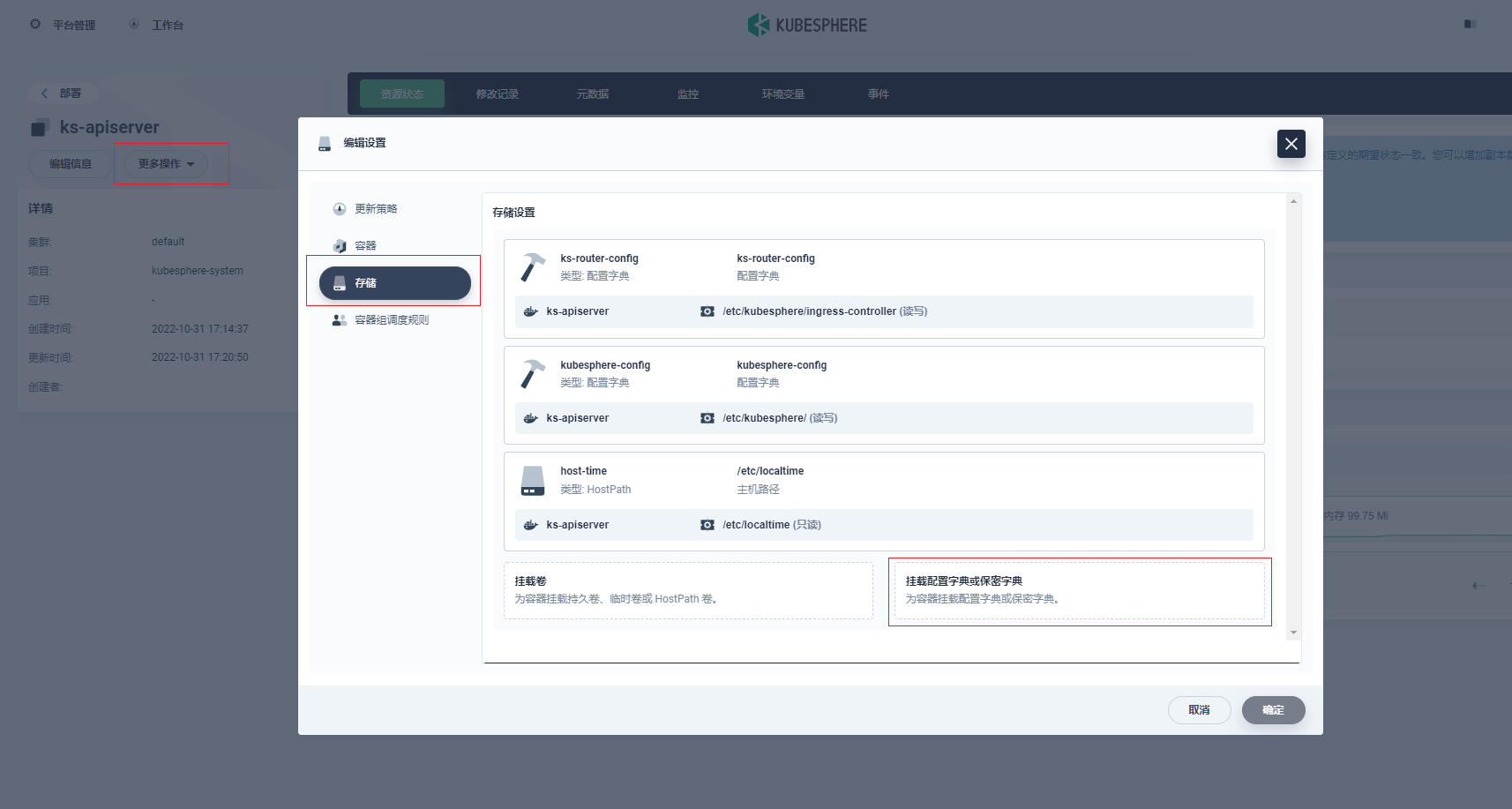This screenshot has width=1512, height=809.
Task: Select the kubesphere-config volume name
Action: 605,365
